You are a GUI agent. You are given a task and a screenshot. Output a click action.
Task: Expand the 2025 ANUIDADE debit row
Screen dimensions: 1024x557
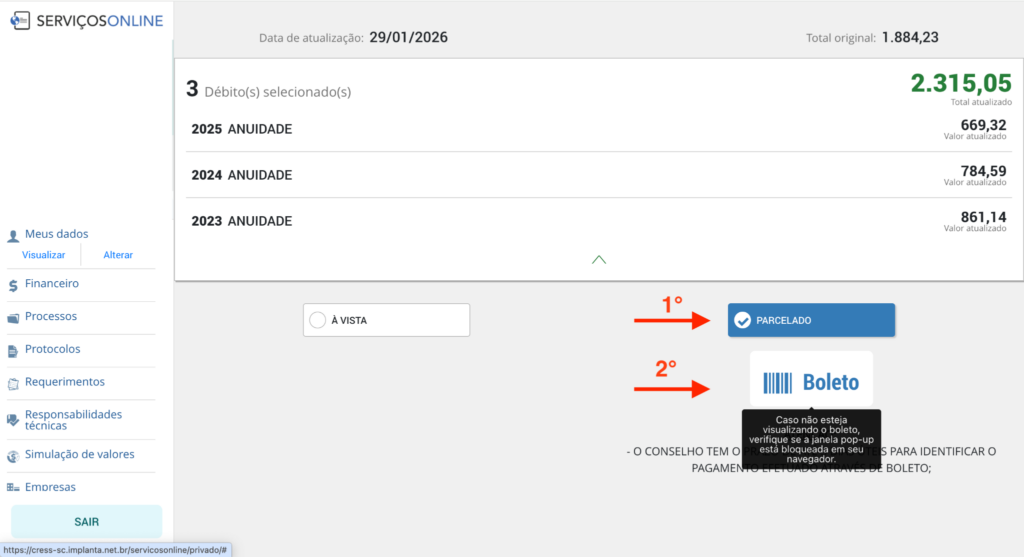click(x=598, y=129)
